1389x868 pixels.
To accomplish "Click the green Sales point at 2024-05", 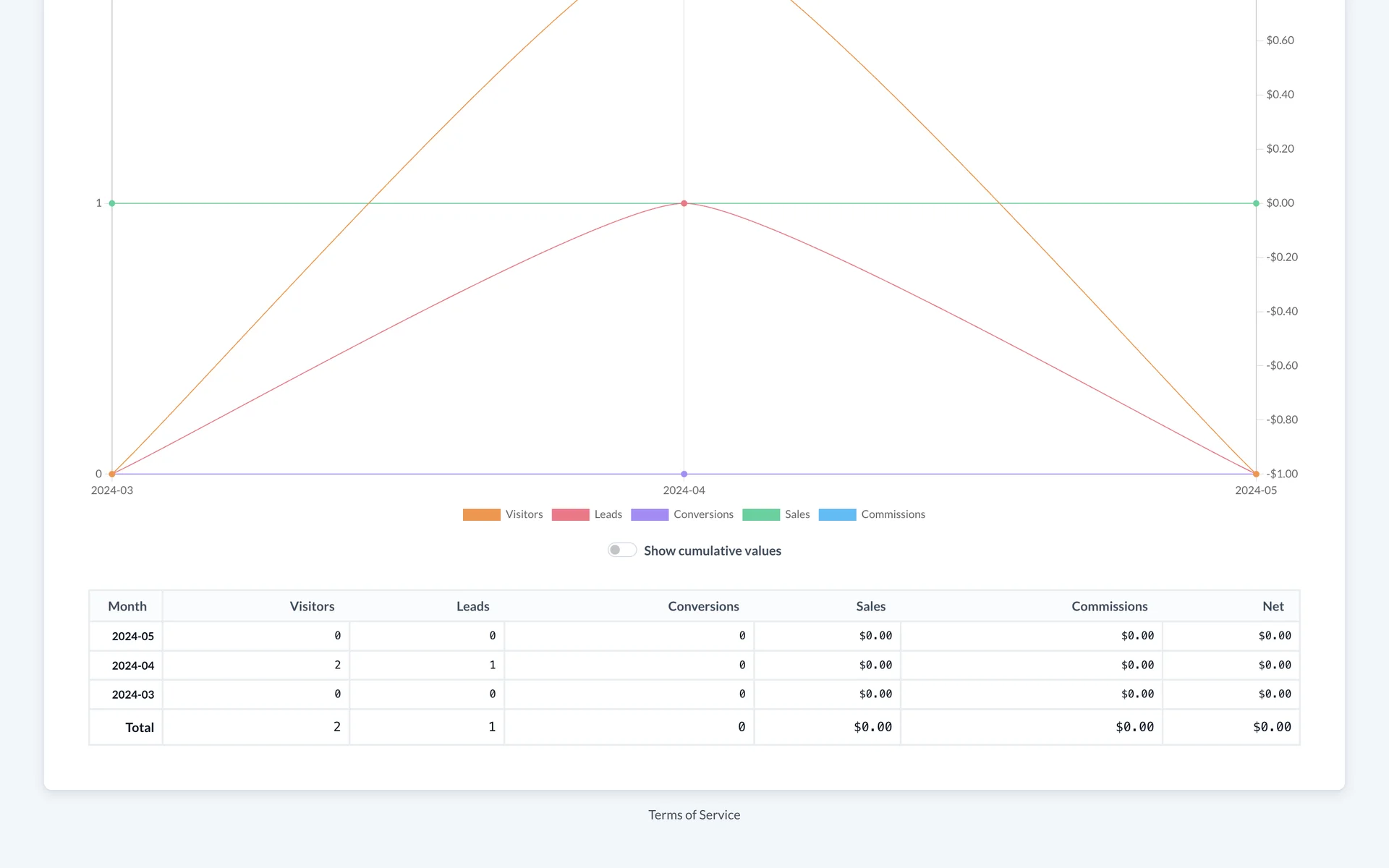I will point(1256,203).
